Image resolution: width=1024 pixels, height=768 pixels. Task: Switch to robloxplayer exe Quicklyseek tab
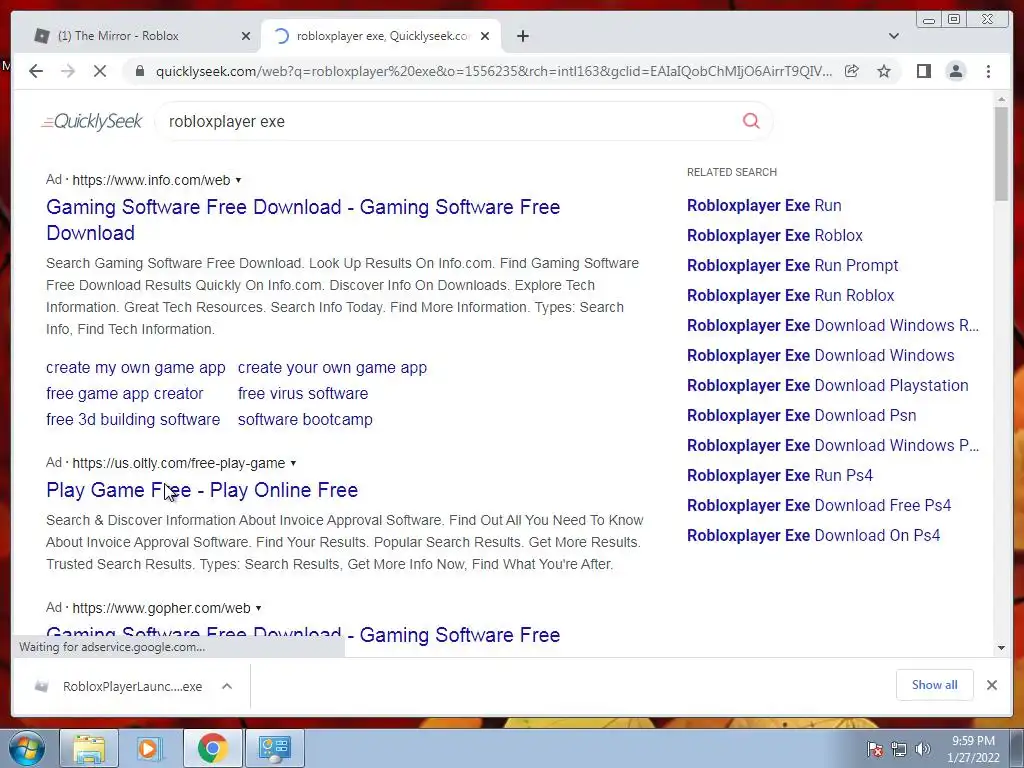383,36
